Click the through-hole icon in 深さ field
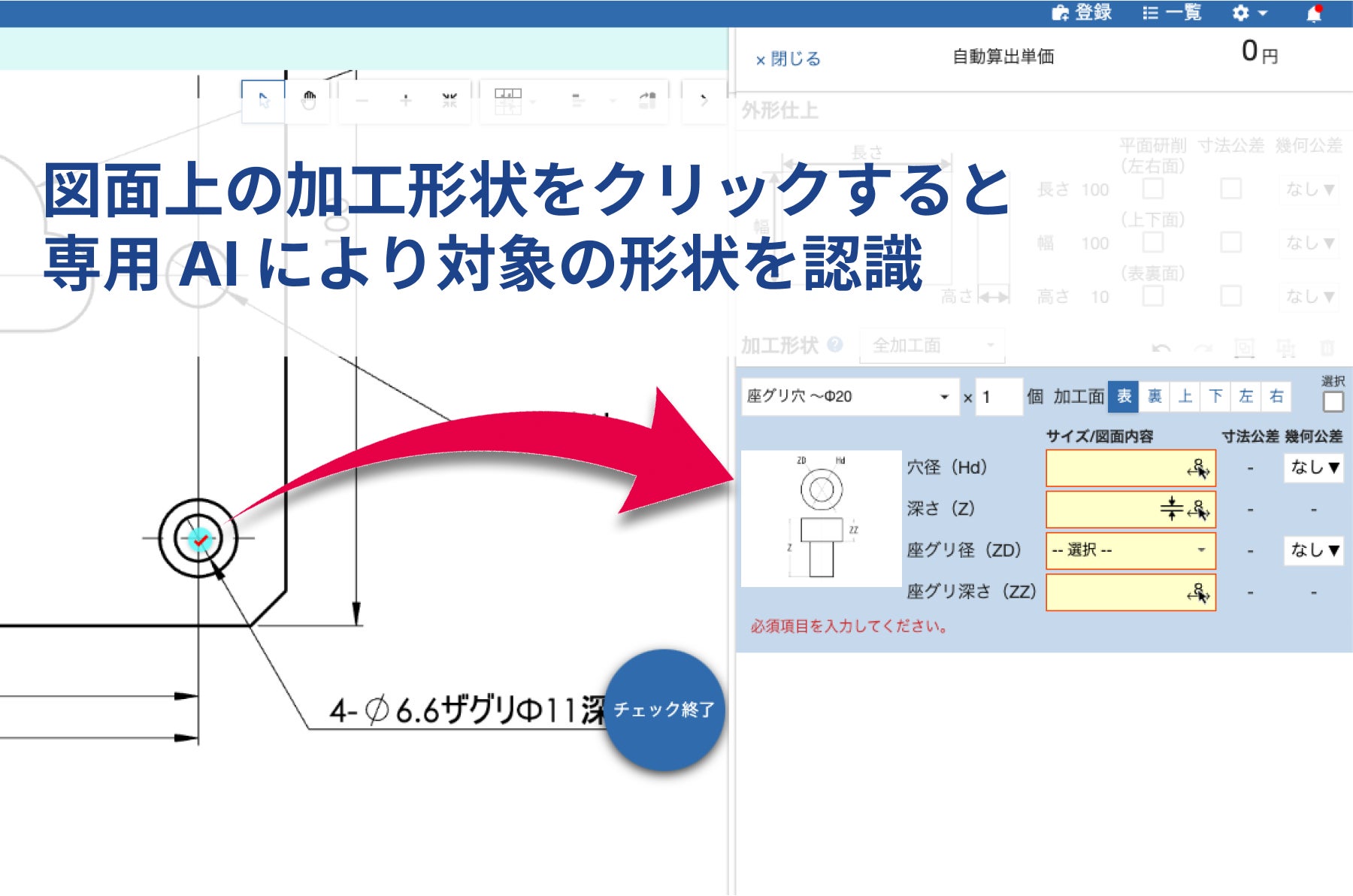1353x896 pixels. click(1171, 509)
